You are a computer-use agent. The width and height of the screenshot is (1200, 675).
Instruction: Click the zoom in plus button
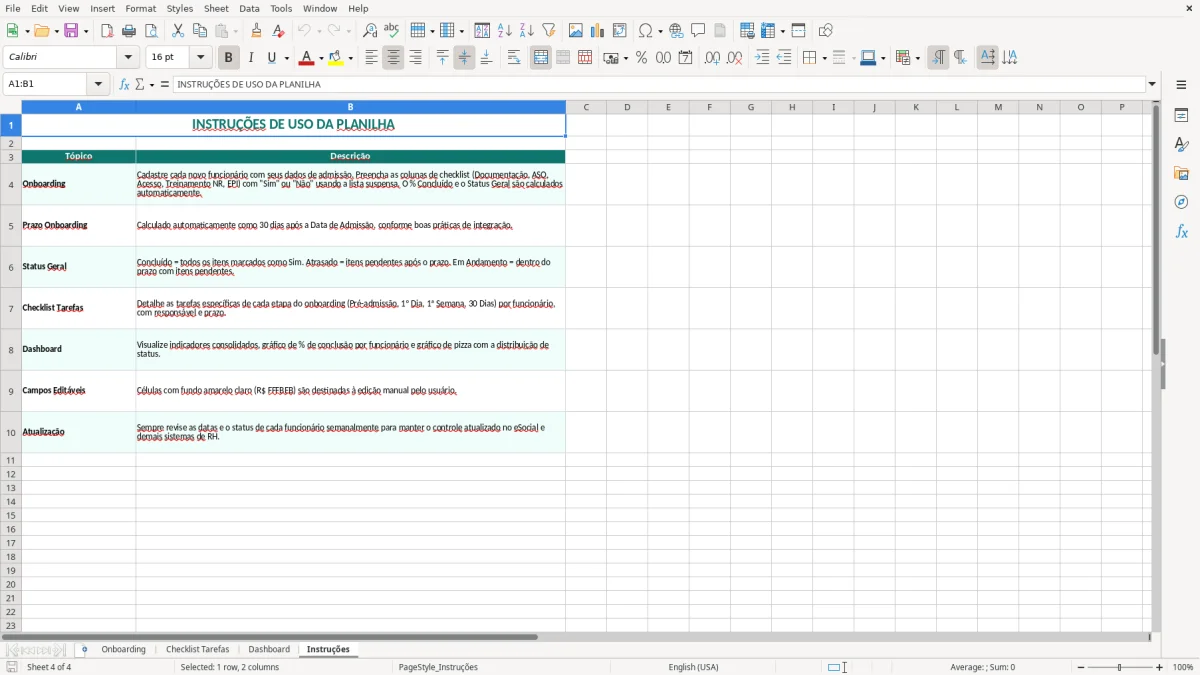tap(1160, 667)
